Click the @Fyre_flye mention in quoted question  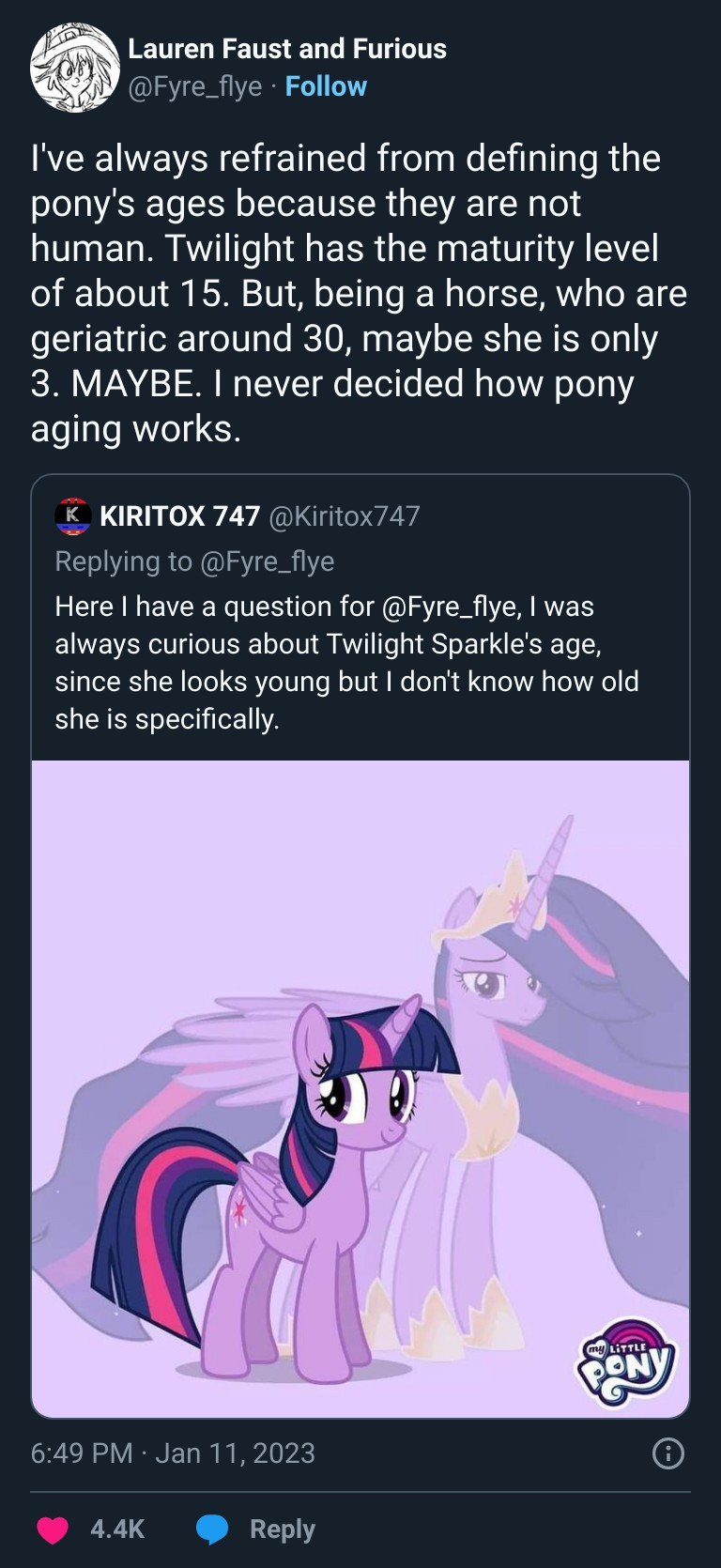[451, 607]
